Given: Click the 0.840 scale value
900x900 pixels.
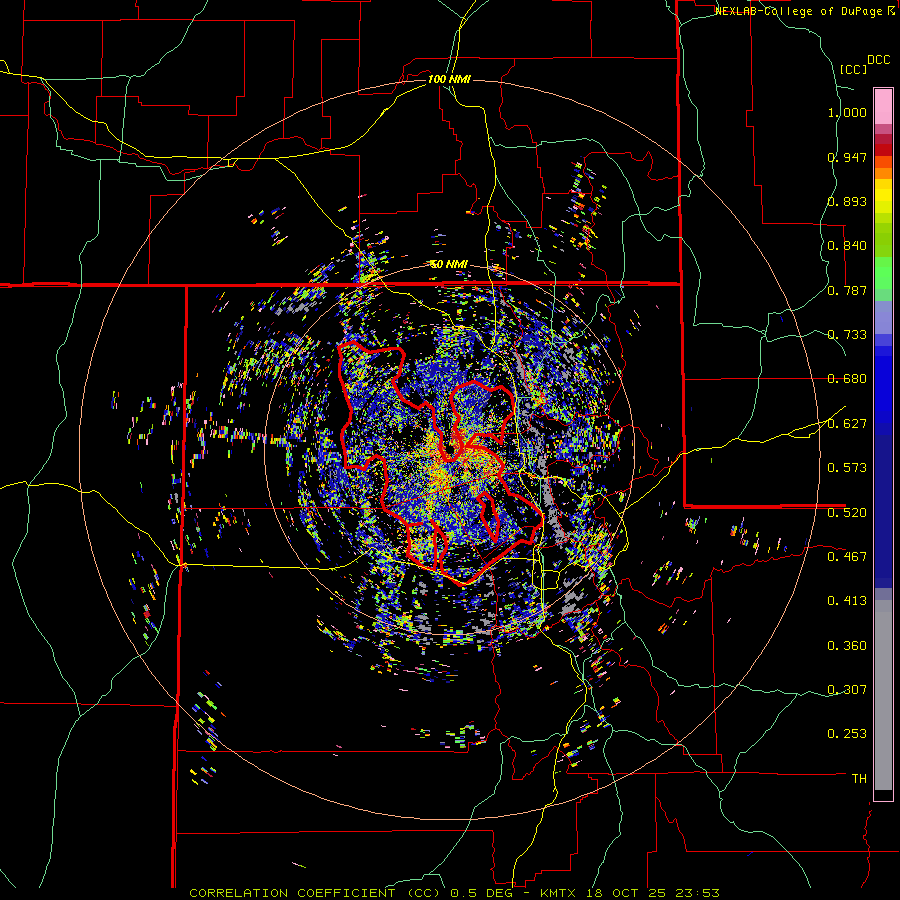Looking at the screenshot, I should coord(847,246).
